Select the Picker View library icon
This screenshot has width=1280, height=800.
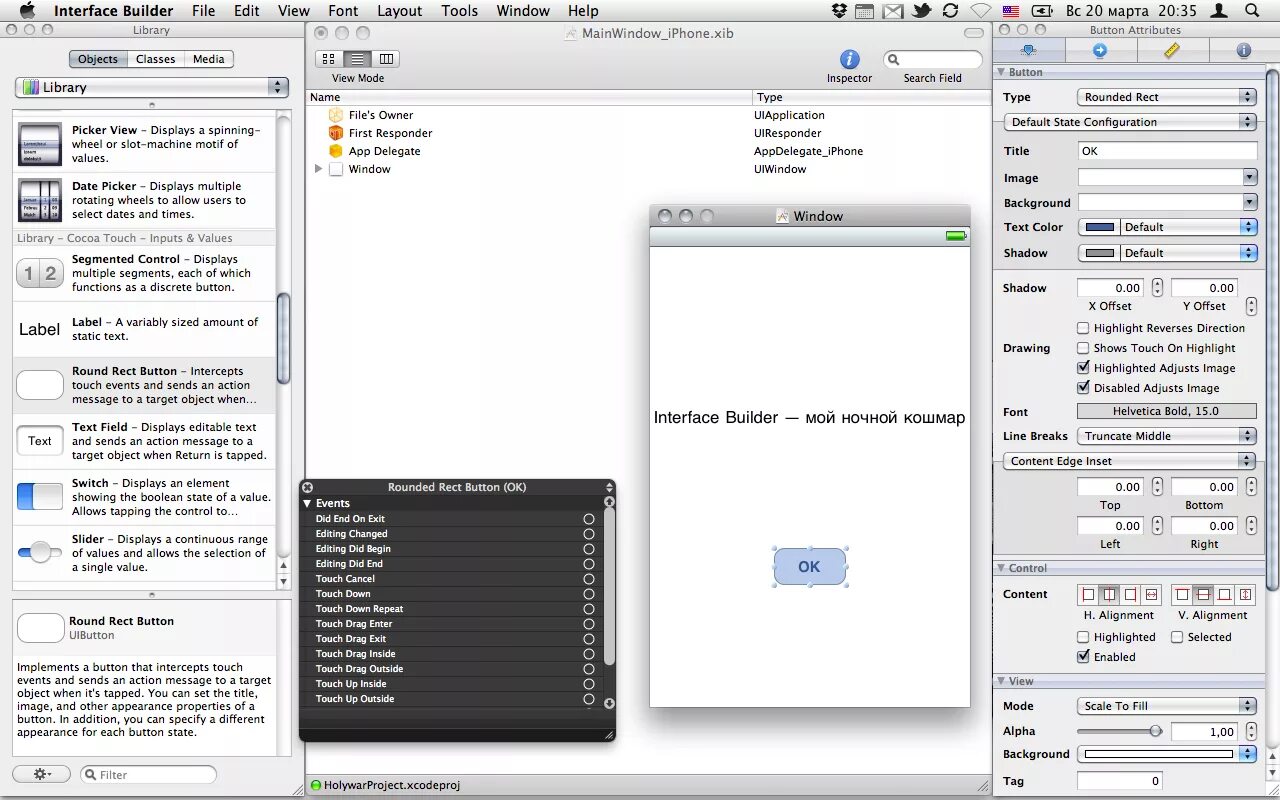(x=40, y=145)
